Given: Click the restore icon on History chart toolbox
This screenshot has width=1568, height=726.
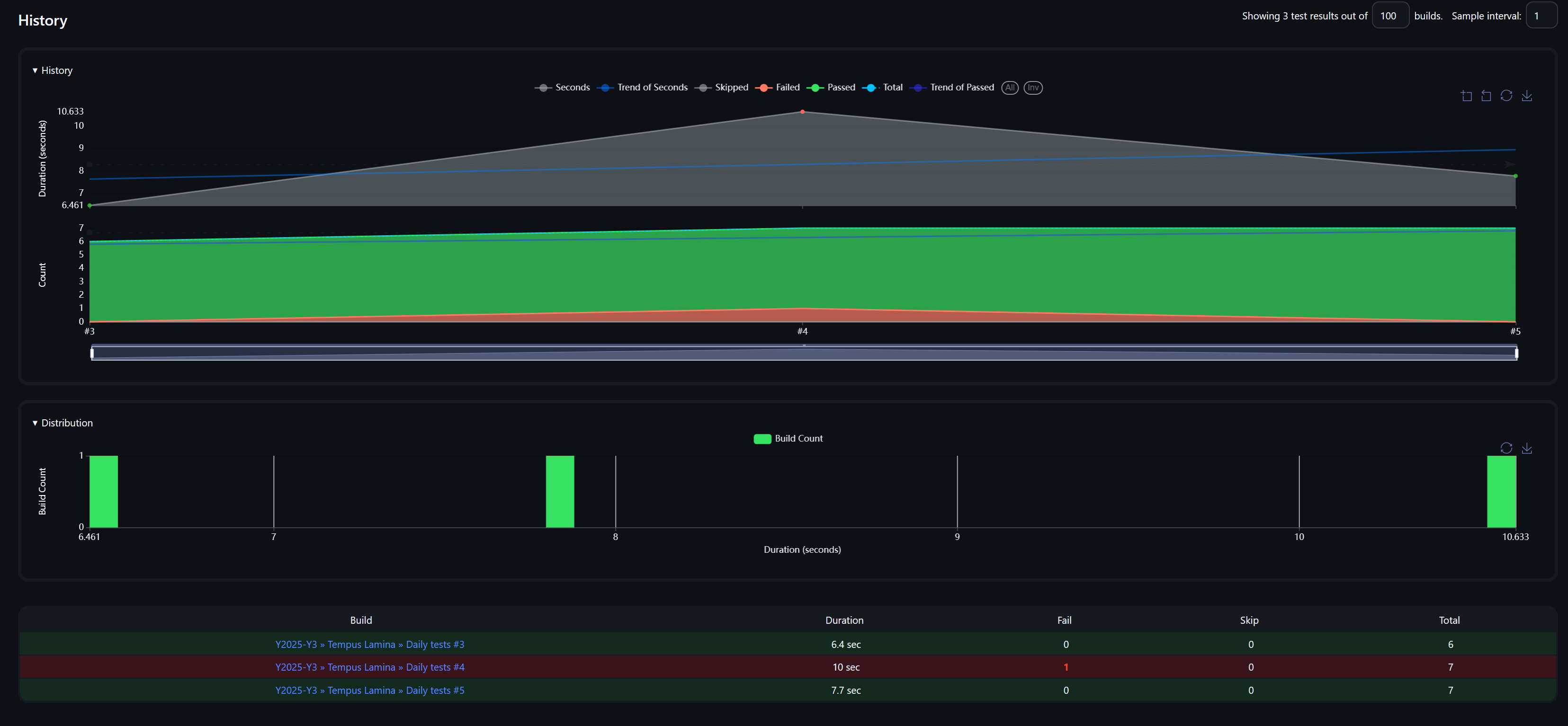Looking at the screenshot, I should pyautogui.click(x=1506, y=96).
